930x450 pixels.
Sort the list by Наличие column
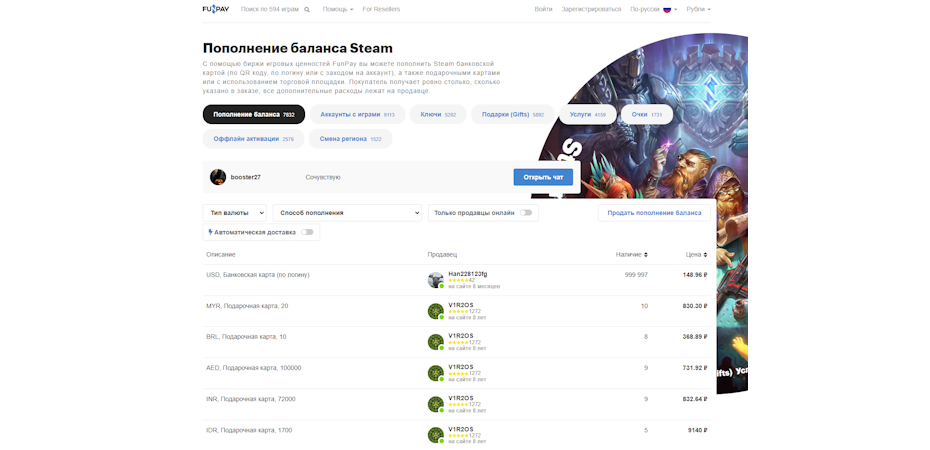(631, 255)
